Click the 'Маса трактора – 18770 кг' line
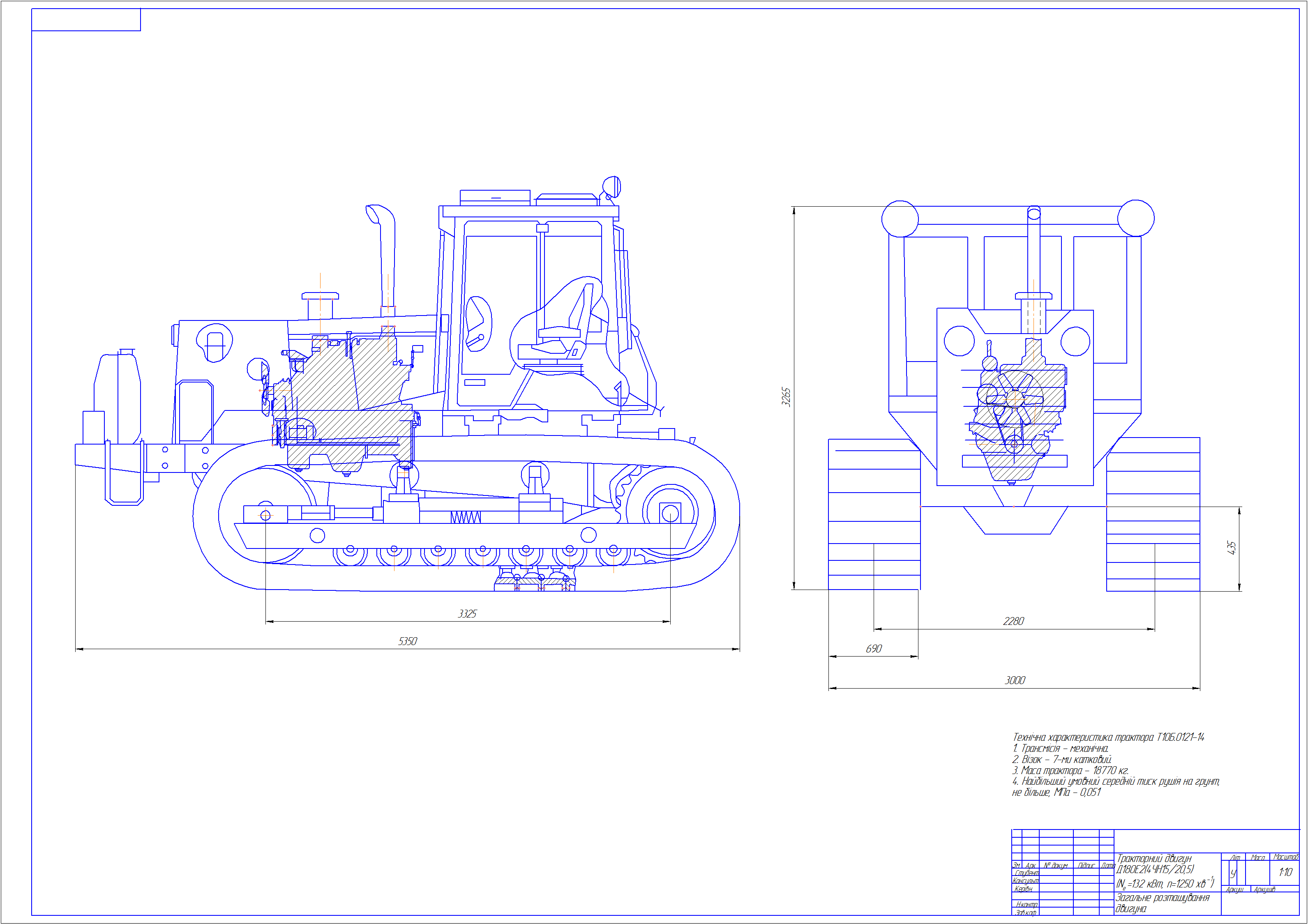Screen dimensions: 1308x924 point(1070,770)
